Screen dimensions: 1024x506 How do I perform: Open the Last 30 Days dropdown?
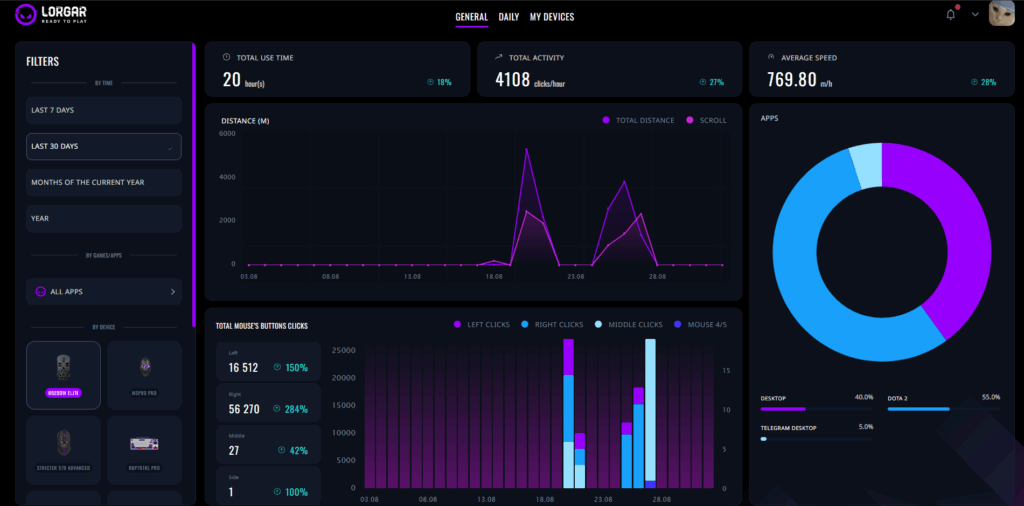pyautogui.click(x=104, y=147)
